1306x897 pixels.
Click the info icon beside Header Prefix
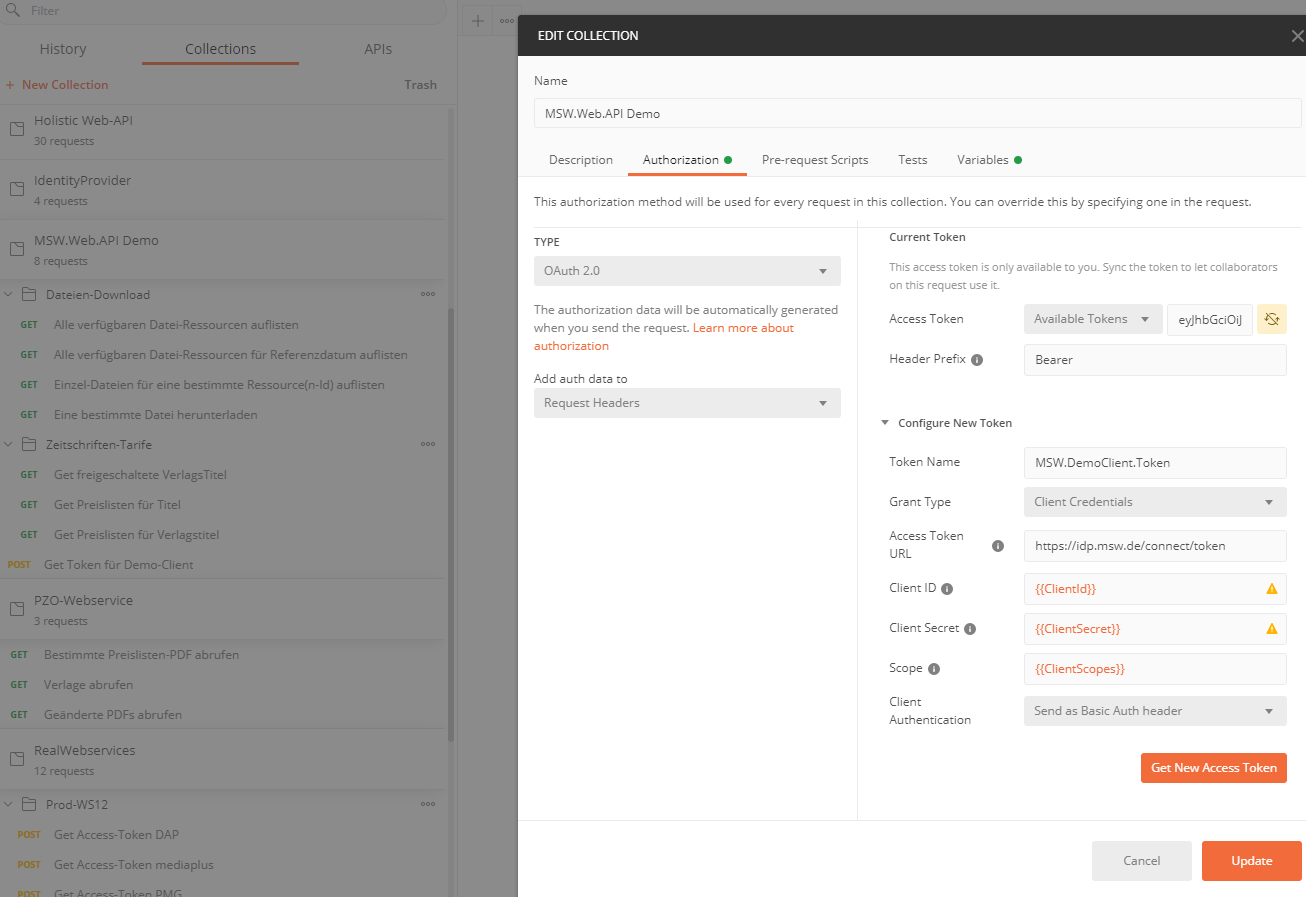[977, 360]
